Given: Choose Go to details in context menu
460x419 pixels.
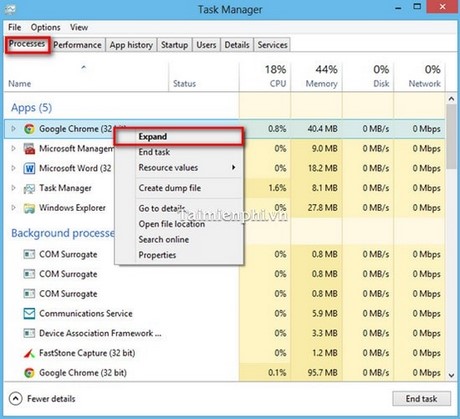Looking at the screenshot, I should click(x=179, y=208).
